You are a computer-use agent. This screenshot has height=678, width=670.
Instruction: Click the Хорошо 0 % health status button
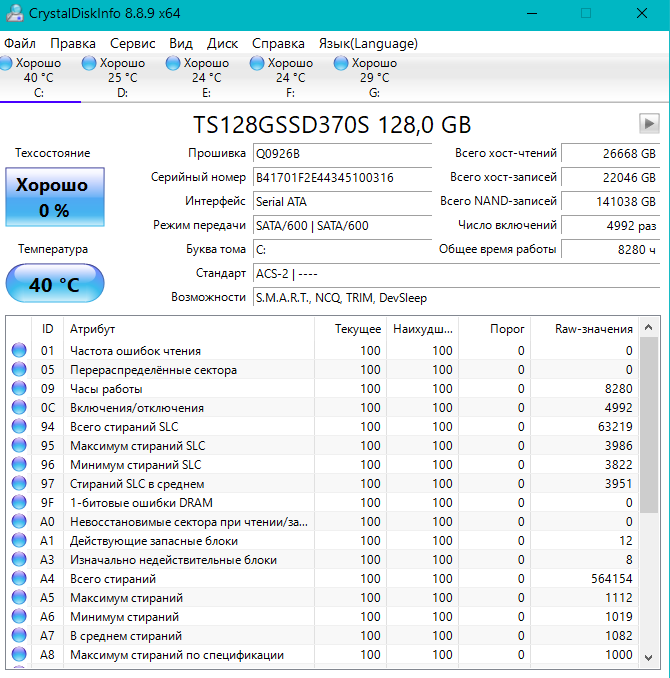[x=55, y=197]
